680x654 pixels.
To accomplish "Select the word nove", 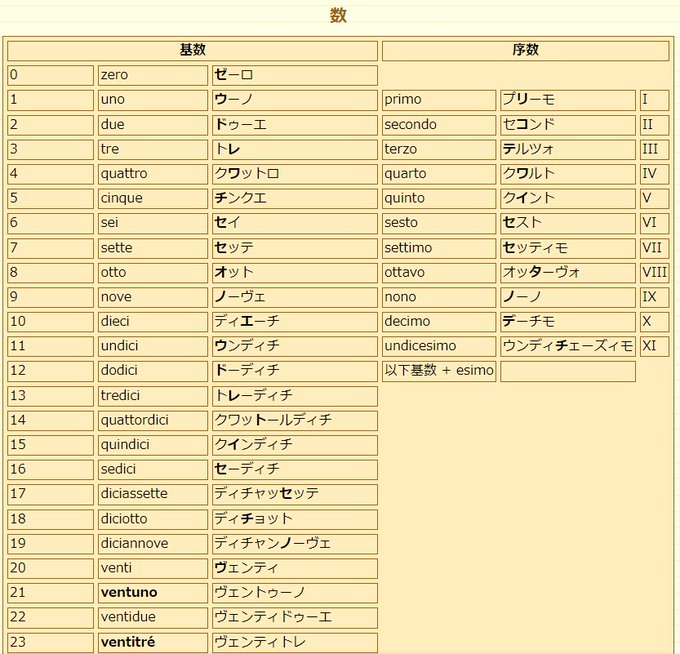I will [116, 297].
